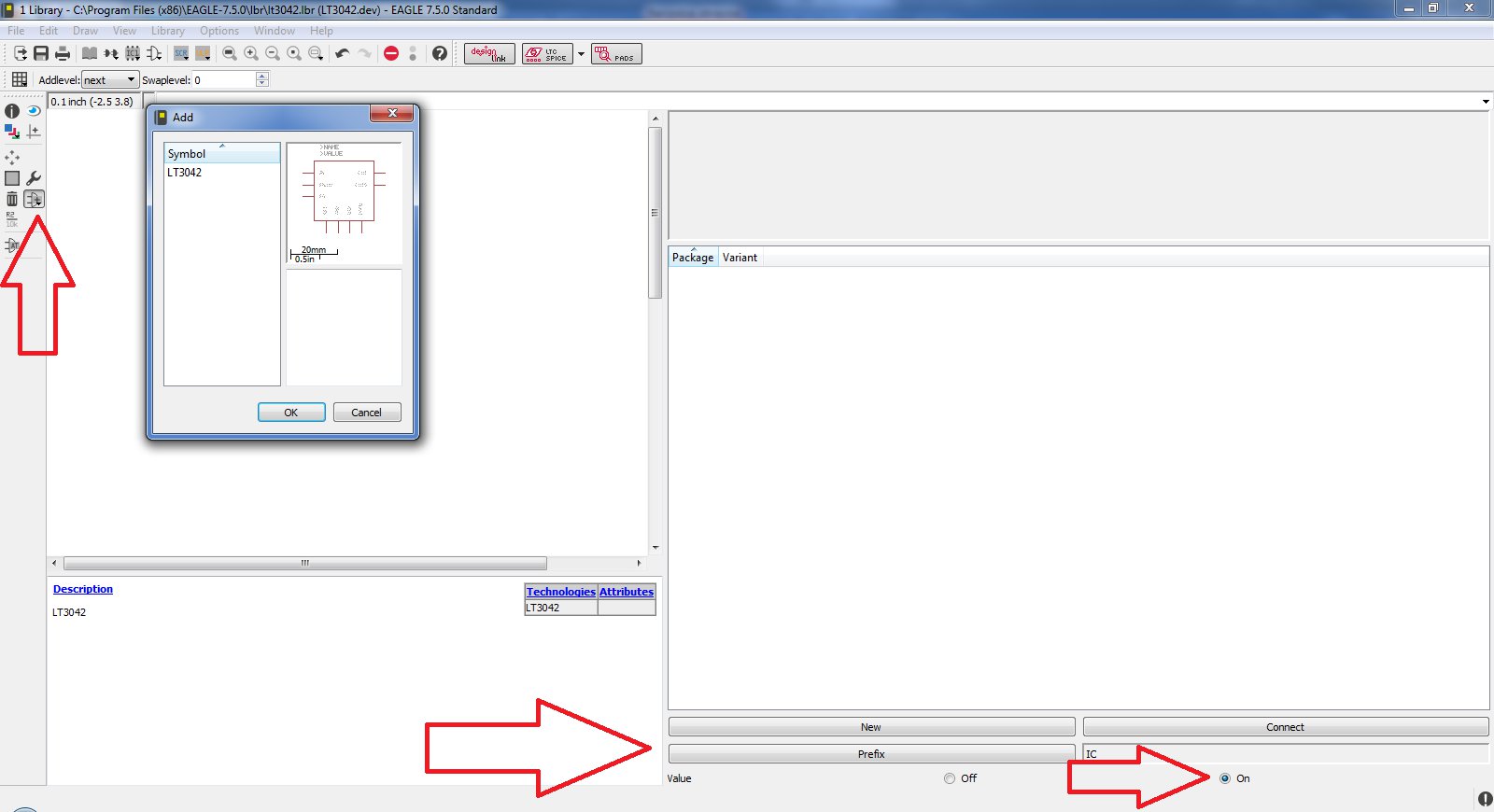This screenshot has width=1494, height=812.
Task: Open Help question mark icon
Action: coord(440,54)
